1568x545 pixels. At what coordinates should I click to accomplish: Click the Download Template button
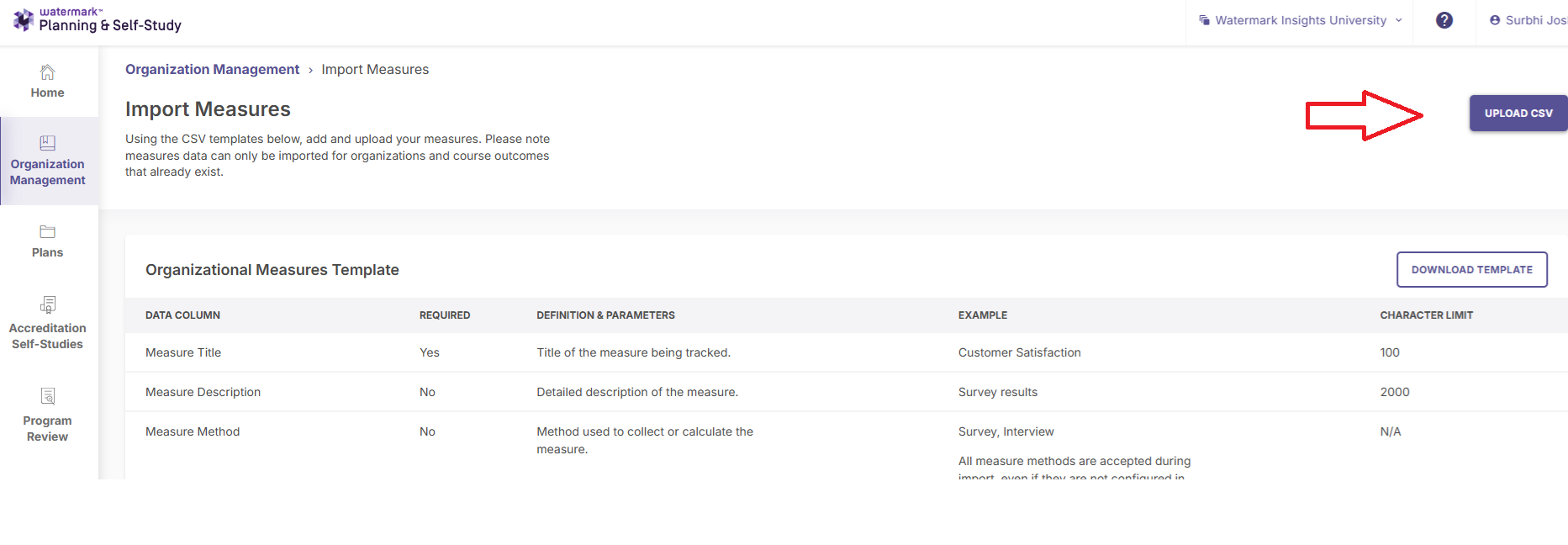(1471, 270)
